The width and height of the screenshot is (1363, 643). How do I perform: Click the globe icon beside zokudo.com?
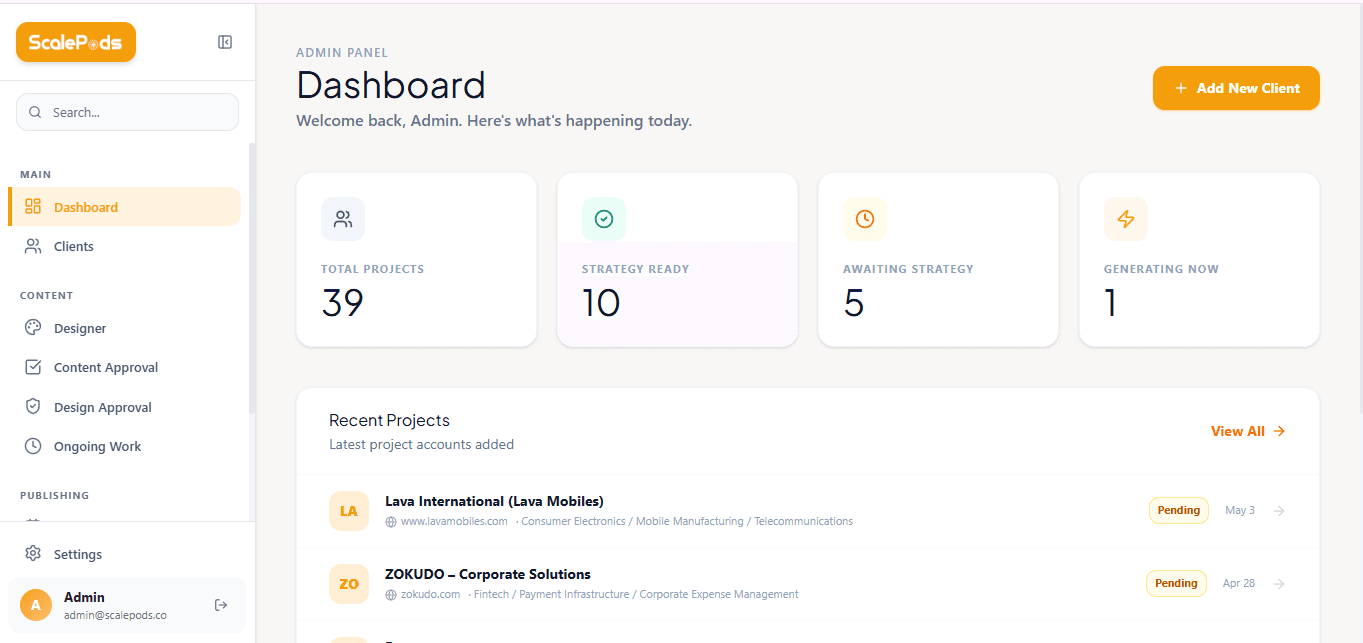tap(391, 595)
